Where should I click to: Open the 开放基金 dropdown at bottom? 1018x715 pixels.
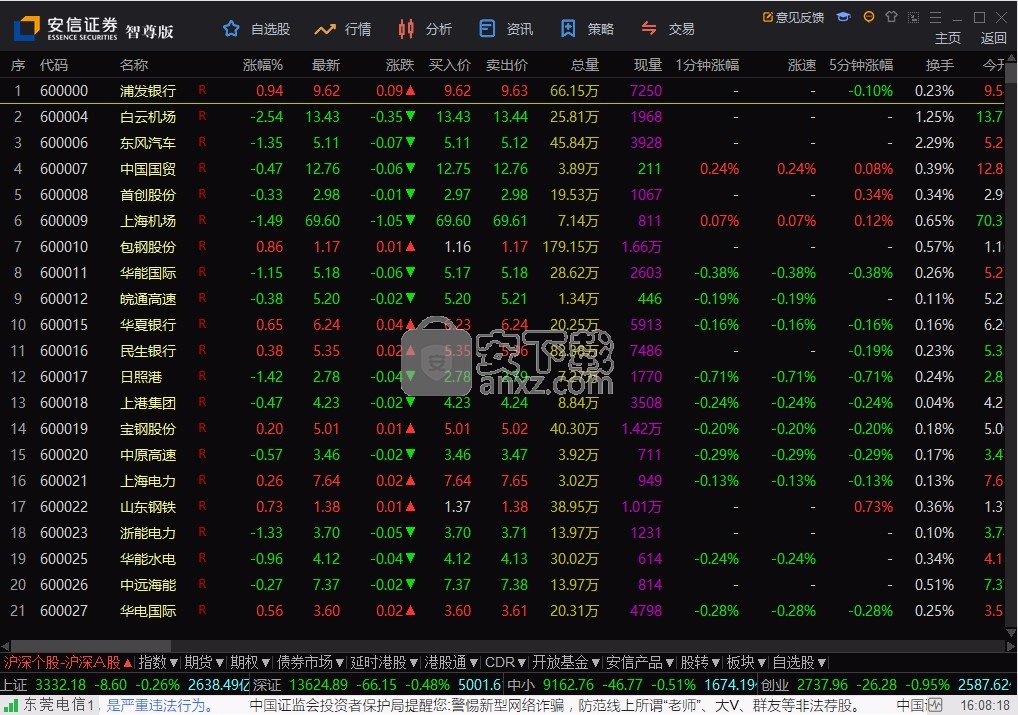click(566, 662)
